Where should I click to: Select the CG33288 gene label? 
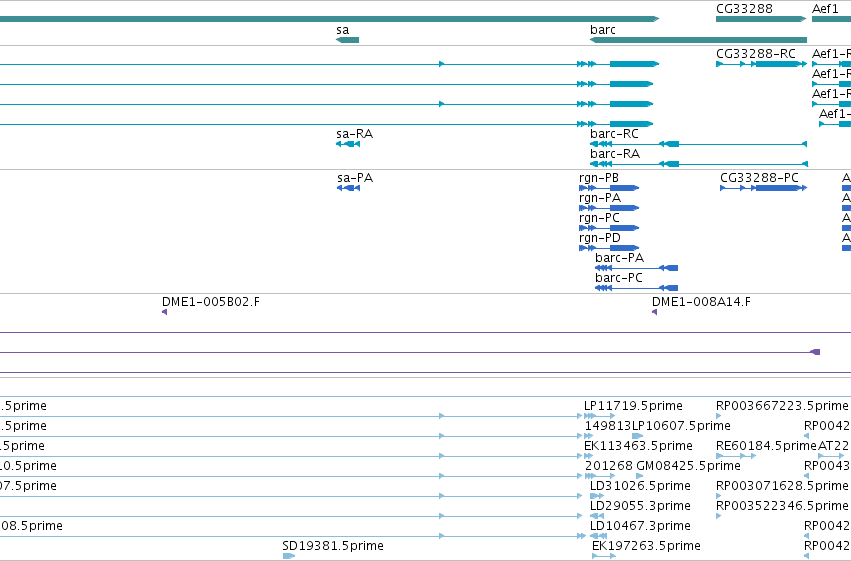pos(744,9)
